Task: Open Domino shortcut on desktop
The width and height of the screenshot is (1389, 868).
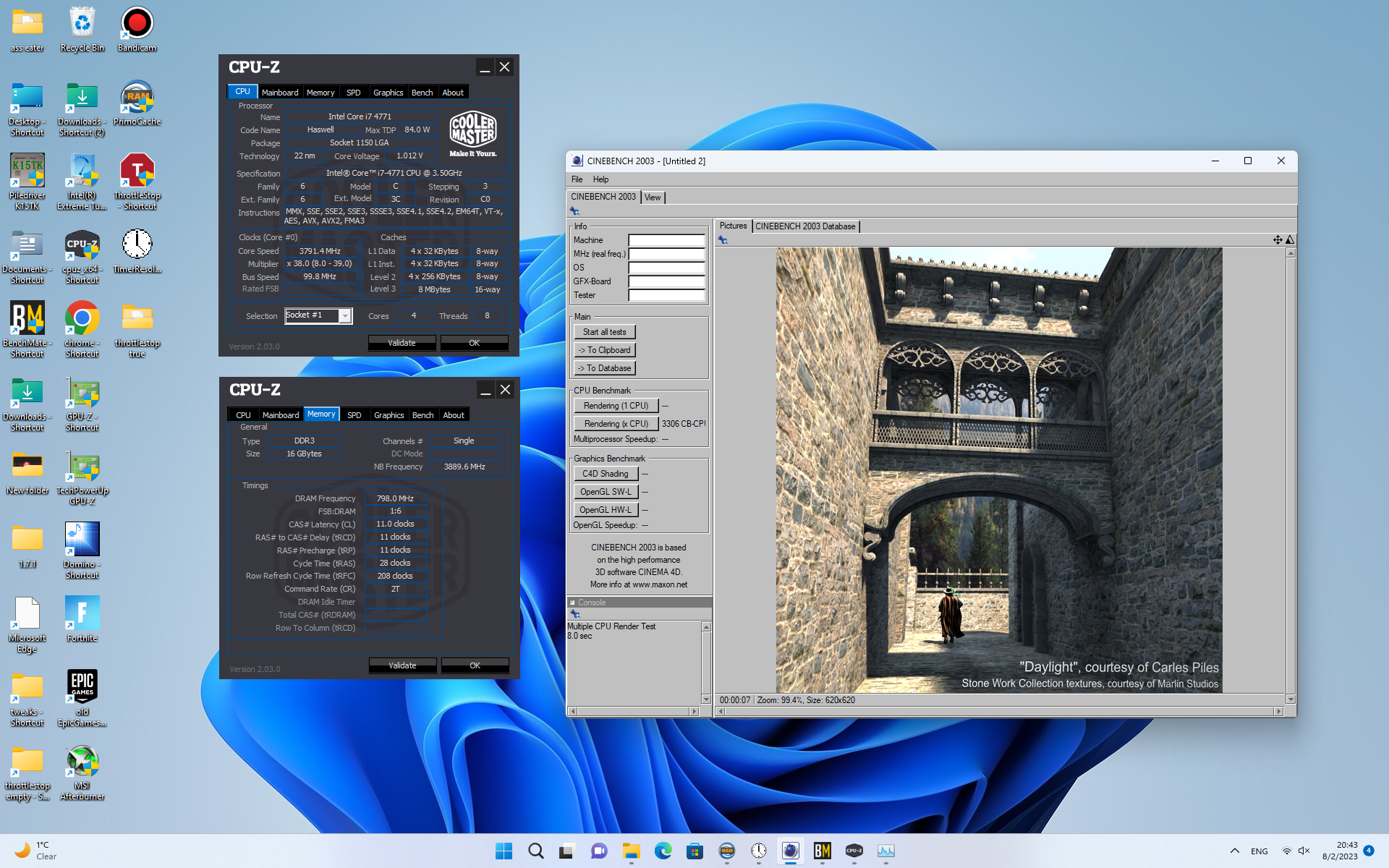Action: [82, 551]
